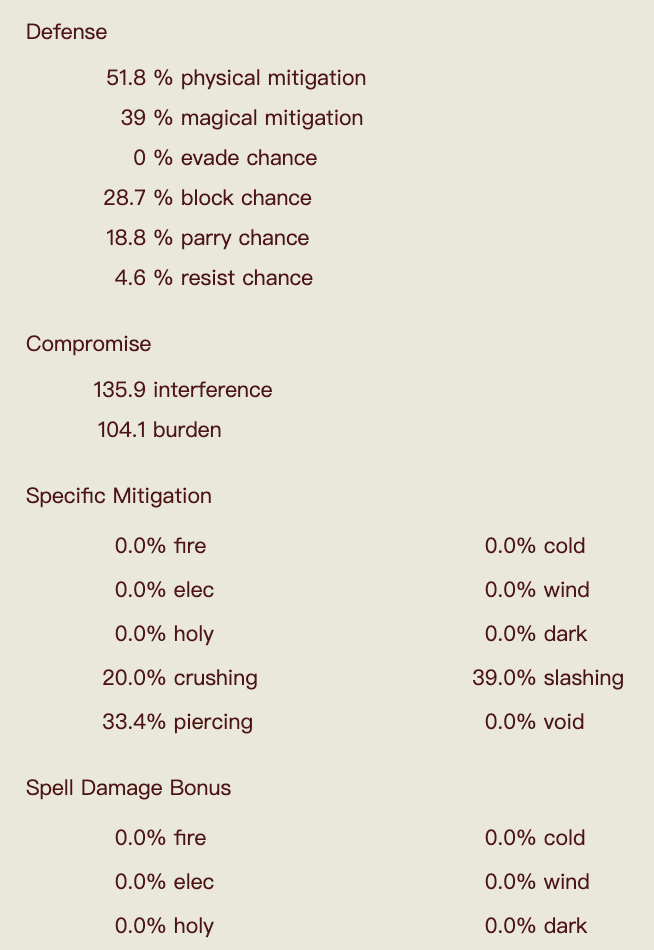Click the resist chance stat
Image resolution: width=654 pixels, height=950 pixels.
click(213, 278)
